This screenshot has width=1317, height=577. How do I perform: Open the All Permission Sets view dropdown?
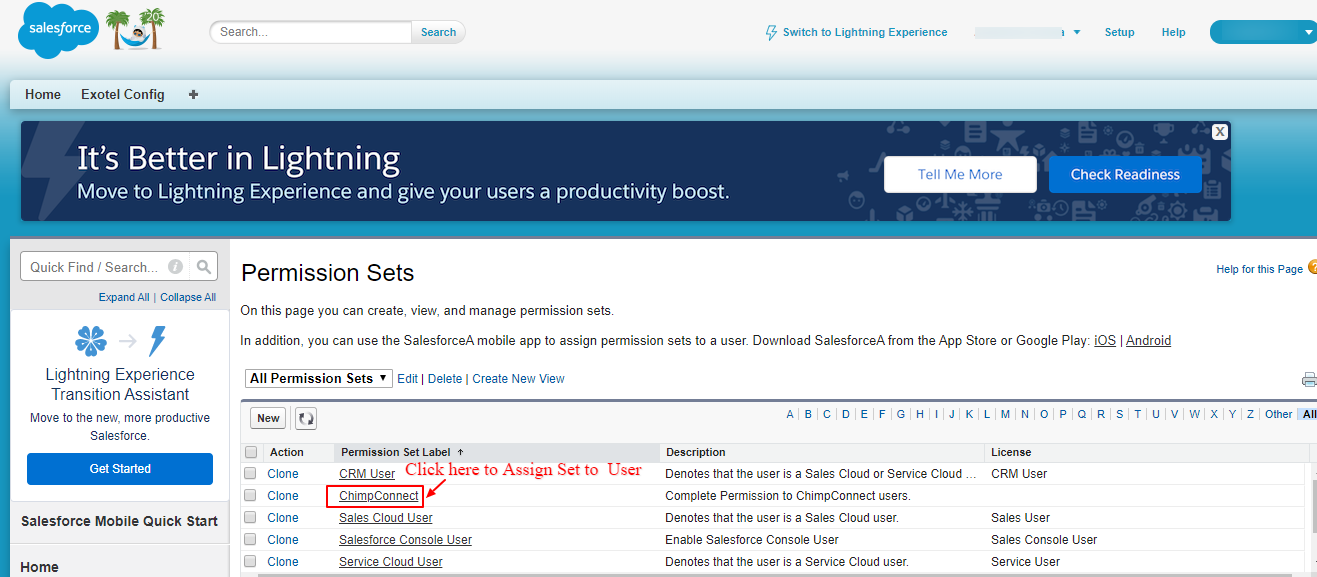point(318,379)
